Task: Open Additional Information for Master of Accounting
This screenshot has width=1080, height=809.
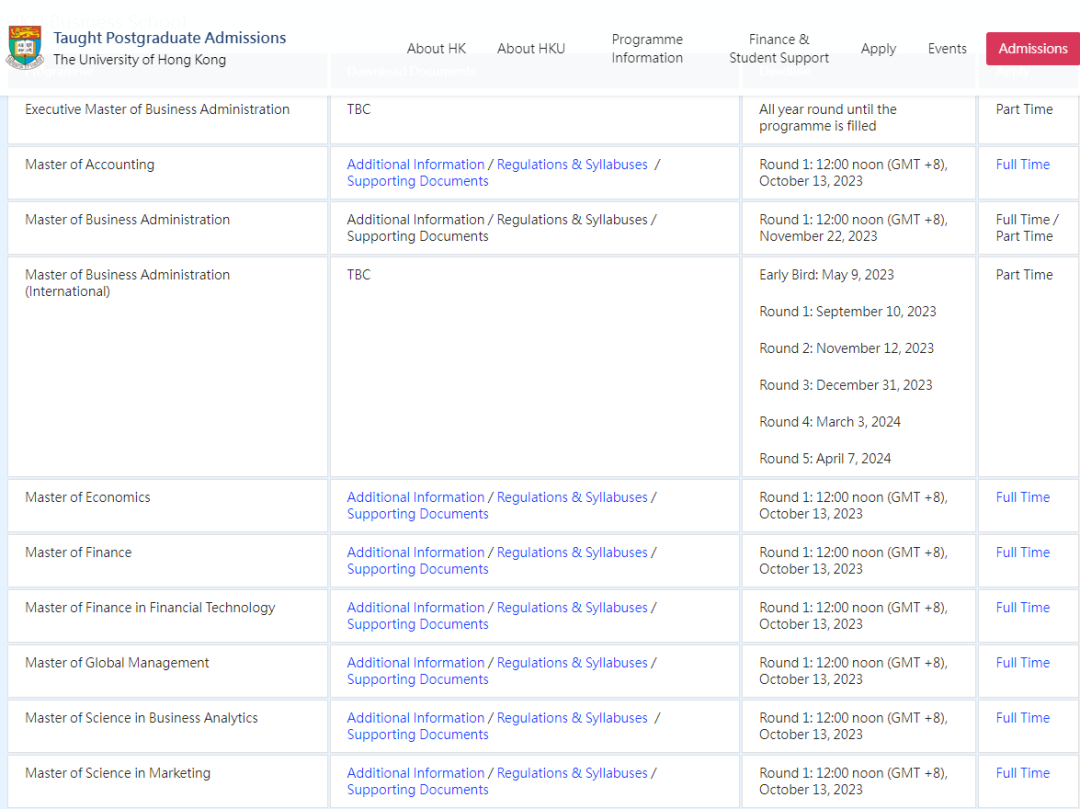Action: click(415, 165)
